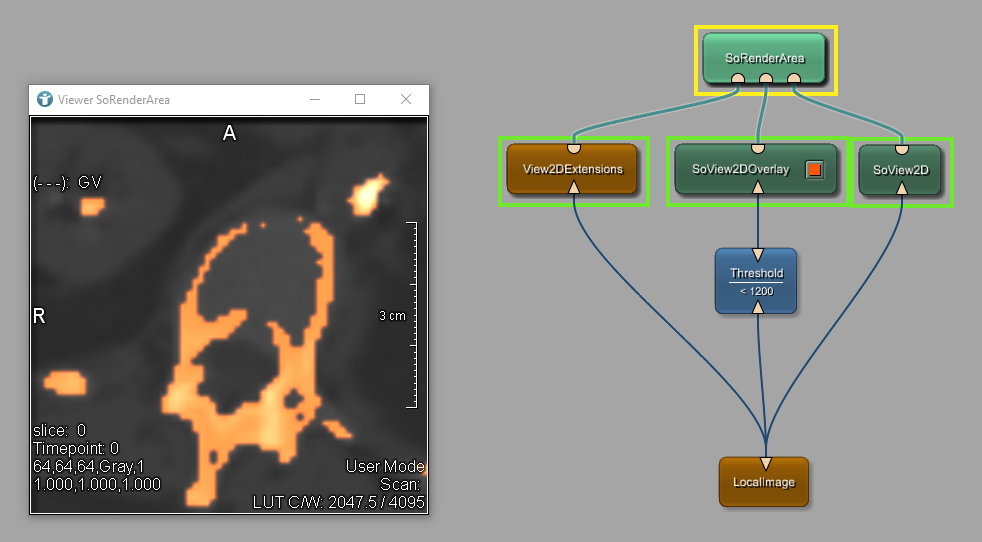Viewport: 982px width, 542px height.
Task: Click the right input connector of SoRenderArea
Action: pyautogui.click(x=794, y=78)
